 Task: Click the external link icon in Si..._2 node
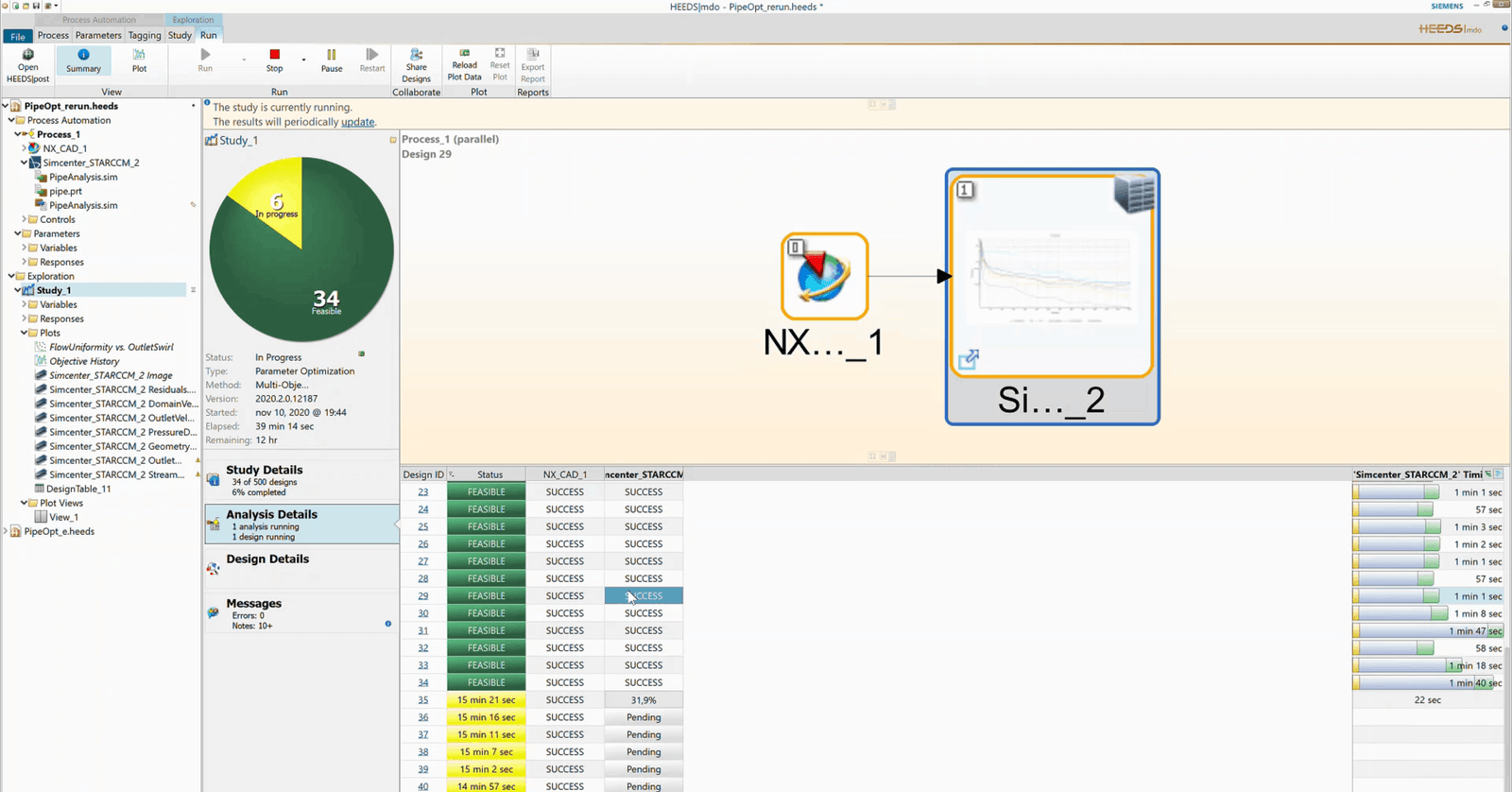coord(968,360)
